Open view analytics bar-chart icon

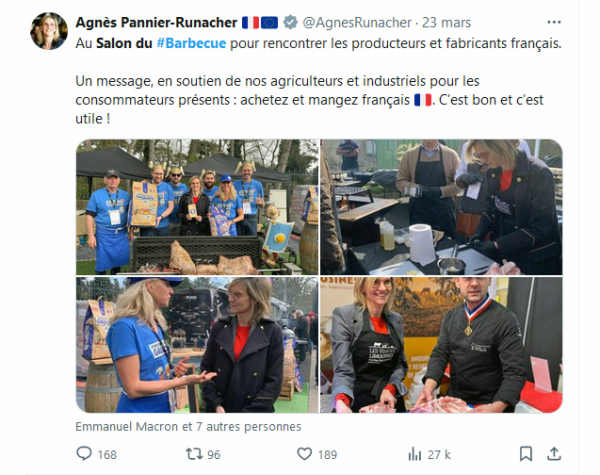coord(414,454)
